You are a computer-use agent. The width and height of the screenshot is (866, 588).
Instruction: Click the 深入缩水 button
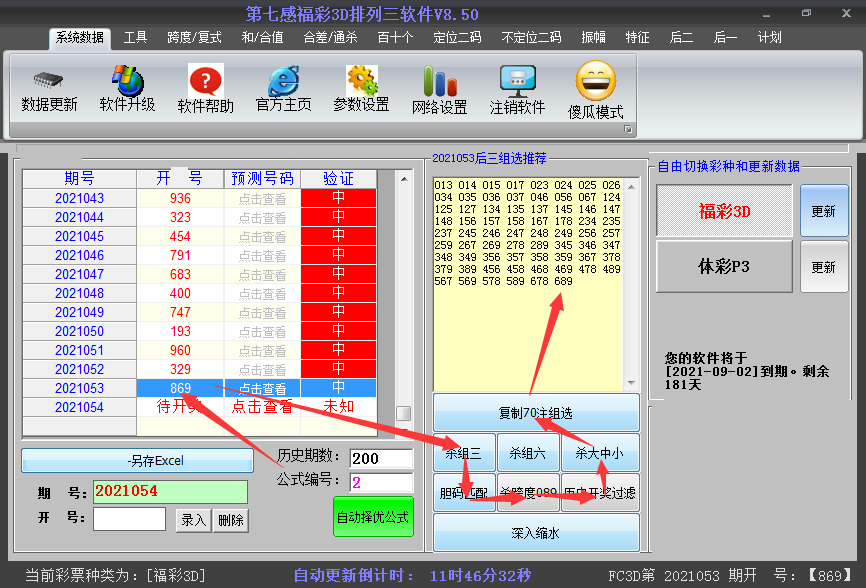click(x=536, y=533)
